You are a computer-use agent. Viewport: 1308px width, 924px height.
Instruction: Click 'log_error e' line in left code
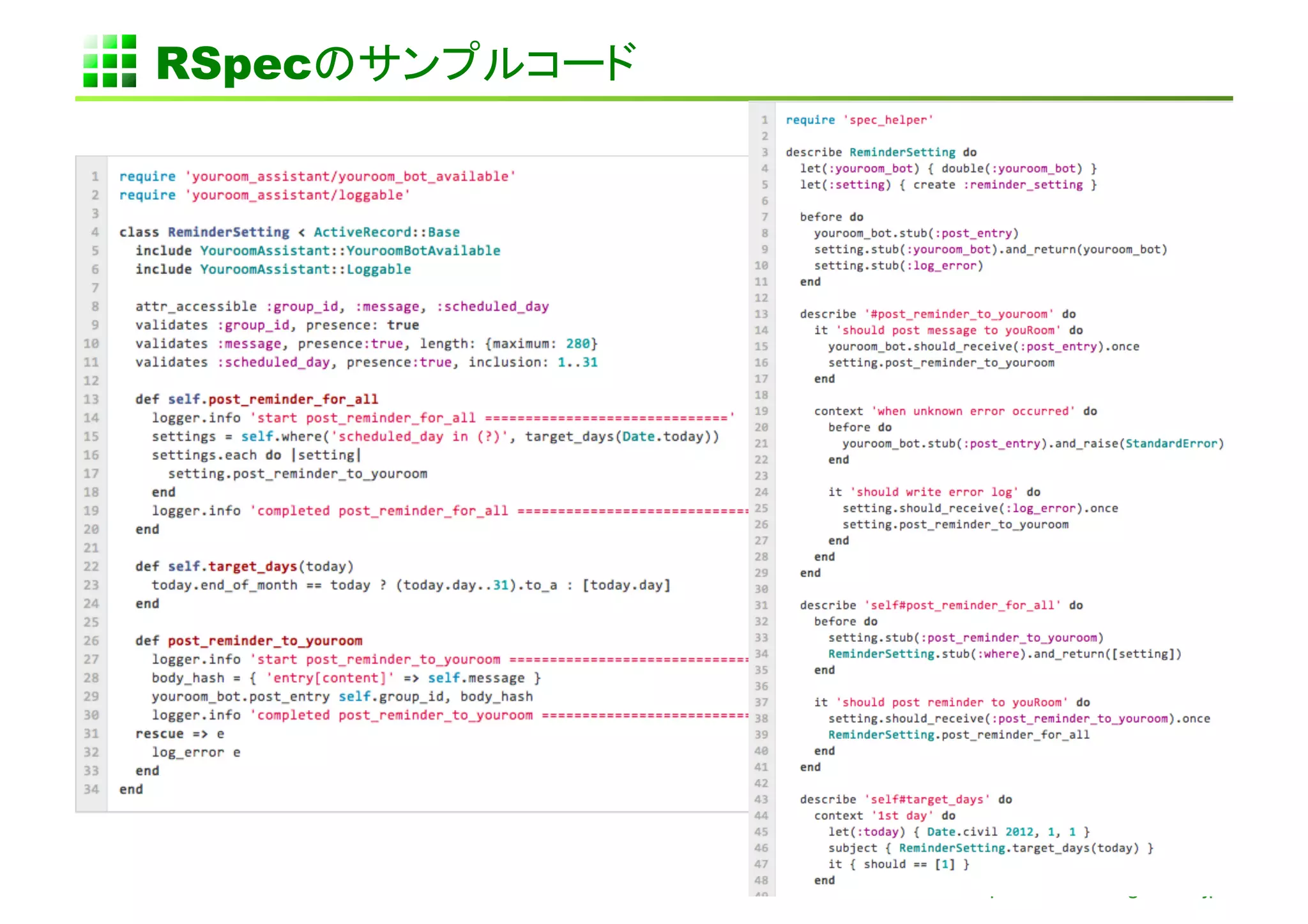click(x=196, y=752)
